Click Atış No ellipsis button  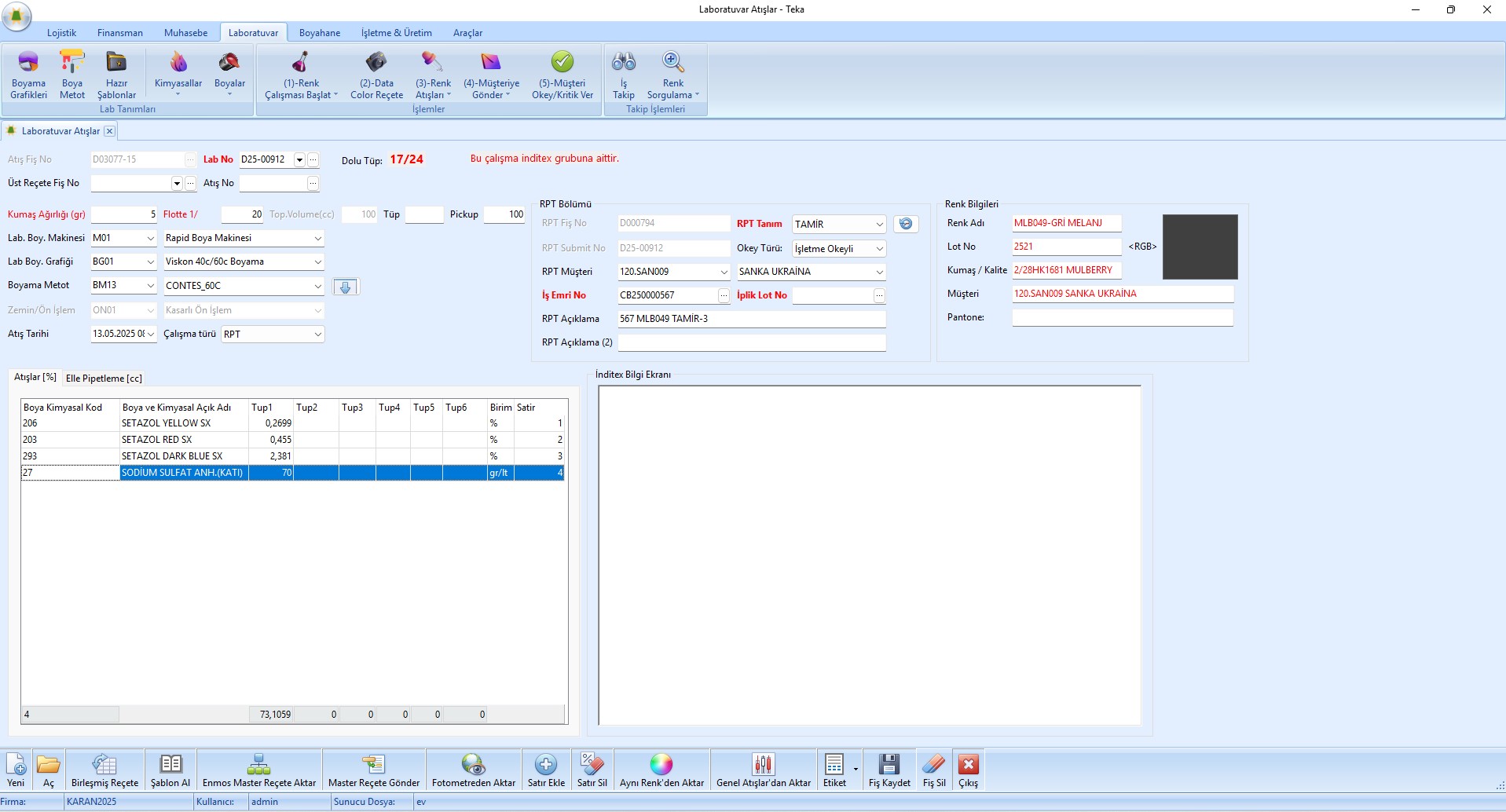(x=313, y=184)
